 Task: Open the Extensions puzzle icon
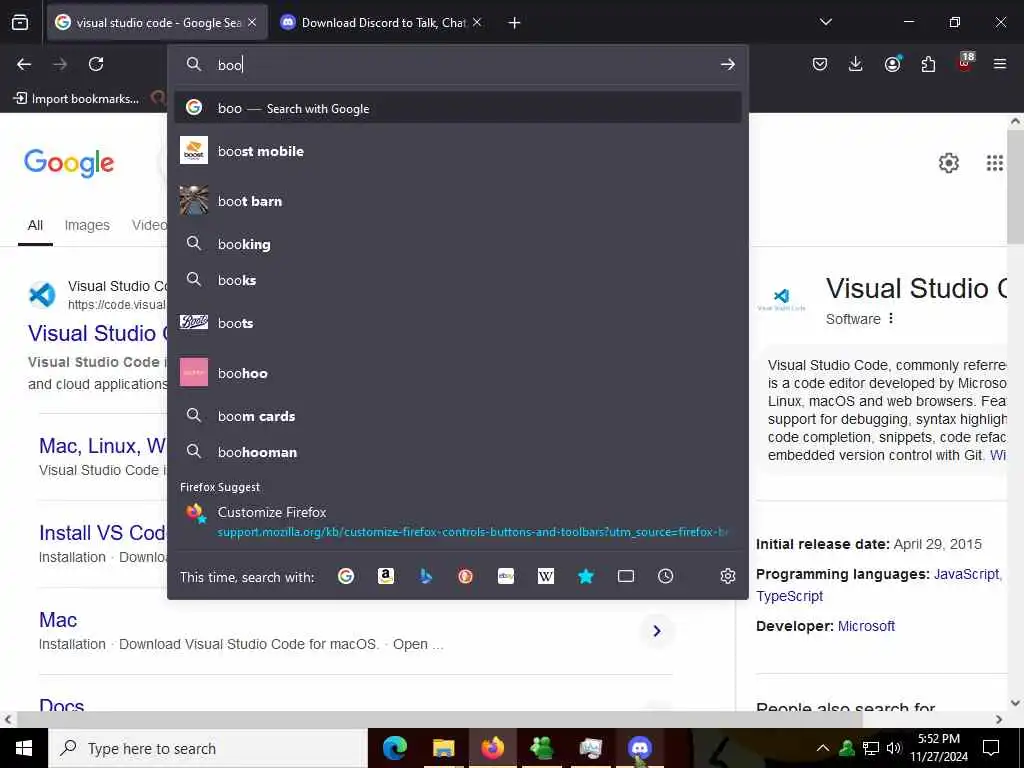click(x=928, y=64)
